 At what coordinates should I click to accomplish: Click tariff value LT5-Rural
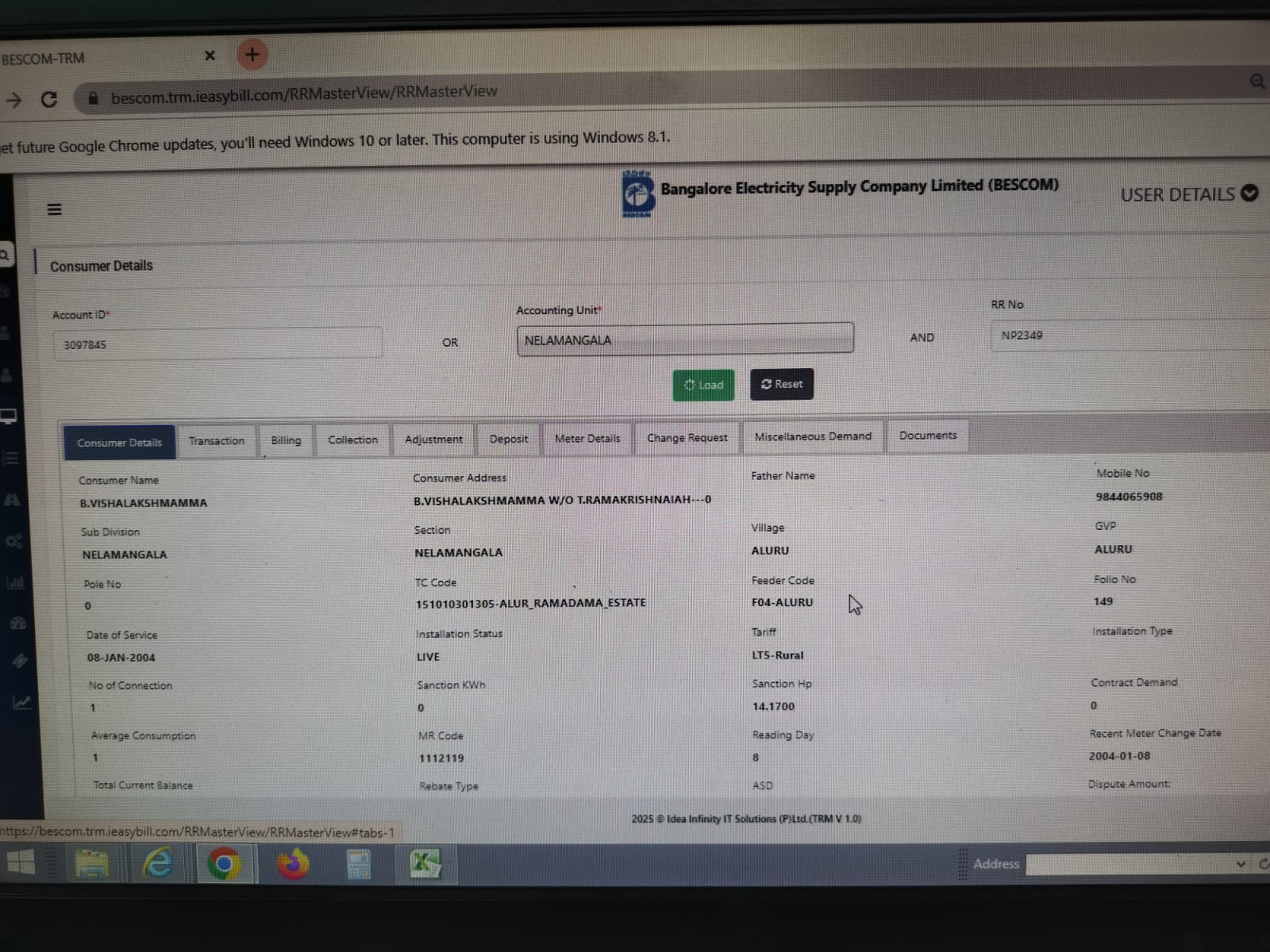click(x=777, y=655)
